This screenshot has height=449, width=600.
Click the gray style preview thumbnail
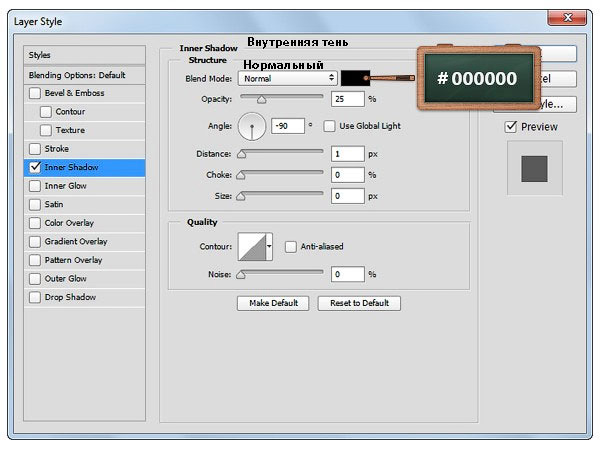point(534,168)
